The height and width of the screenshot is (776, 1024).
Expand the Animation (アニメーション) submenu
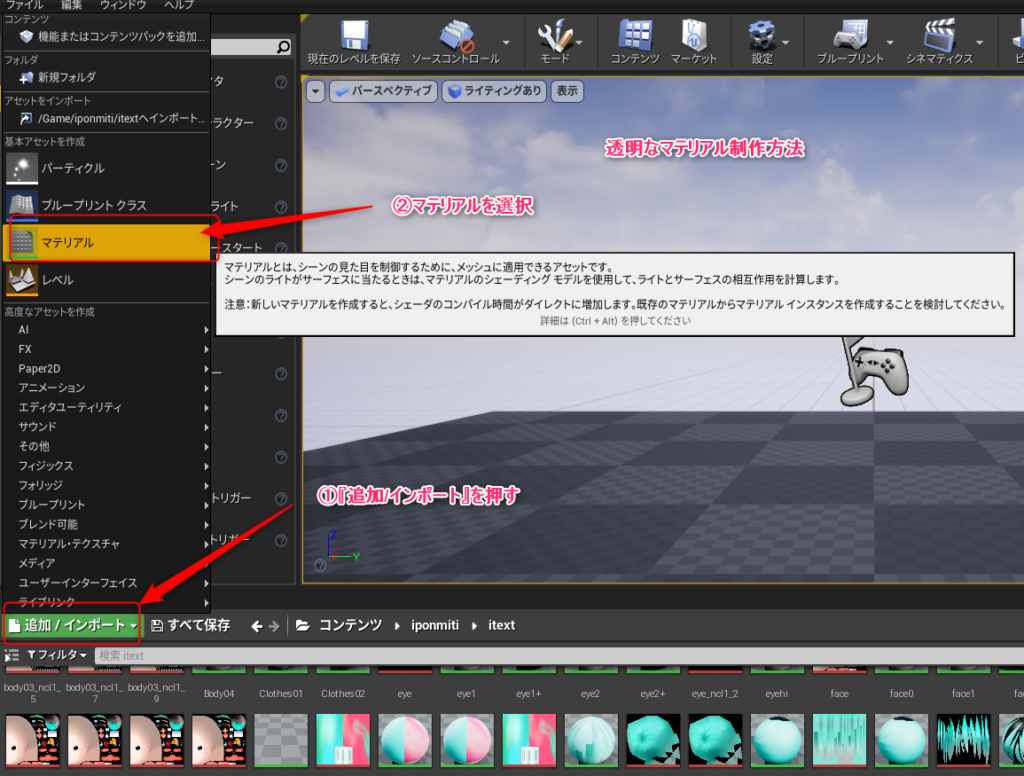click(206, 388)
